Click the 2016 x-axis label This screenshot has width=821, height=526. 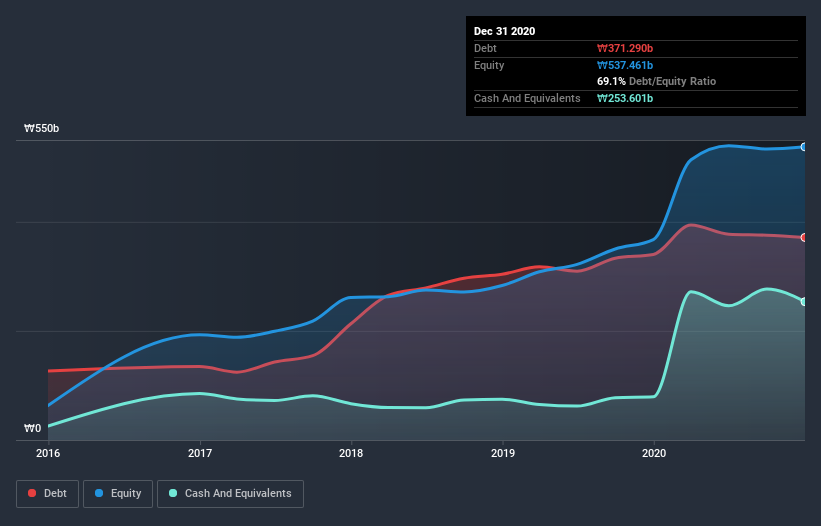coord(48,453)
